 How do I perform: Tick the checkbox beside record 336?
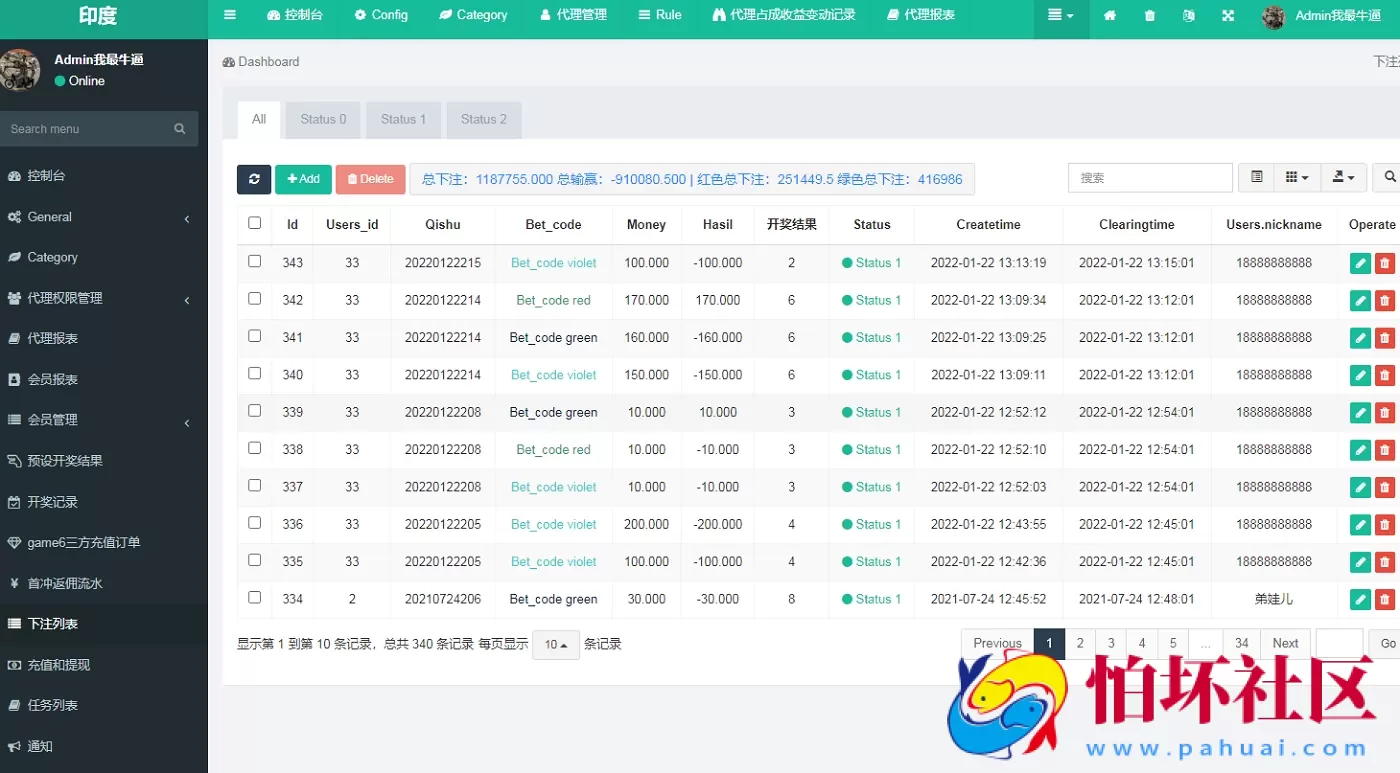point(254,524)
